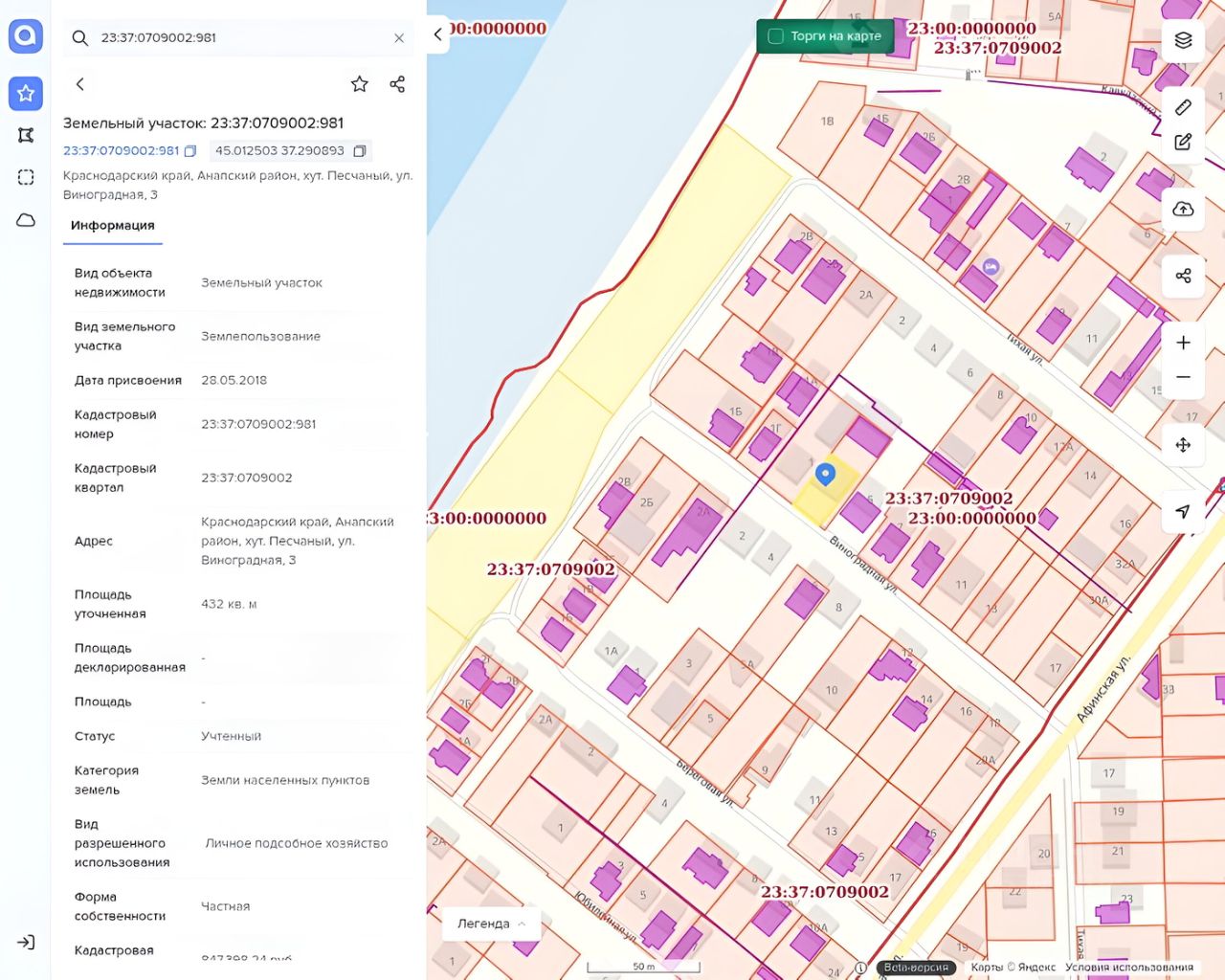1225x980 pixels.
Task: Click the blue parcel location marker
Action: [x=825, y=474]
